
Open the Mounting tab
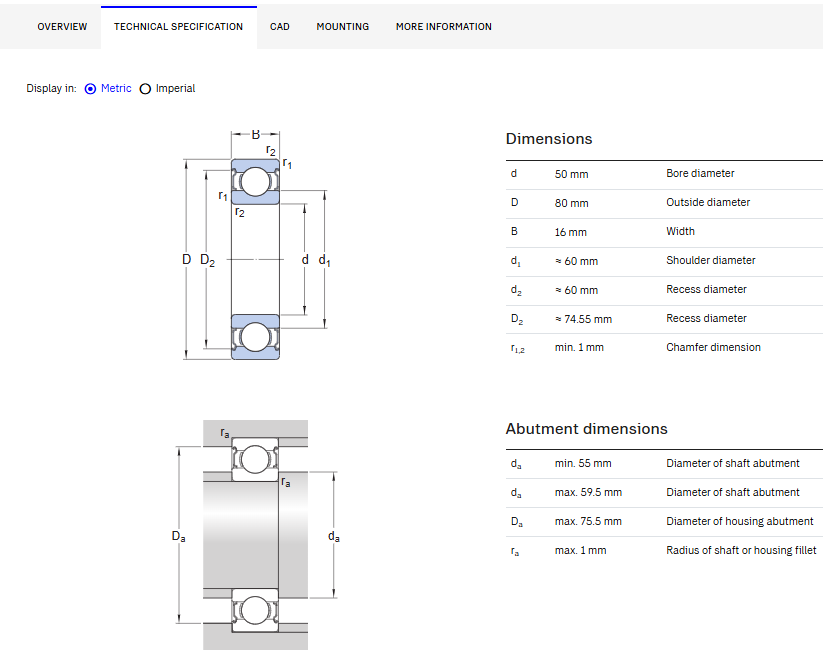[x=343, y=27]
